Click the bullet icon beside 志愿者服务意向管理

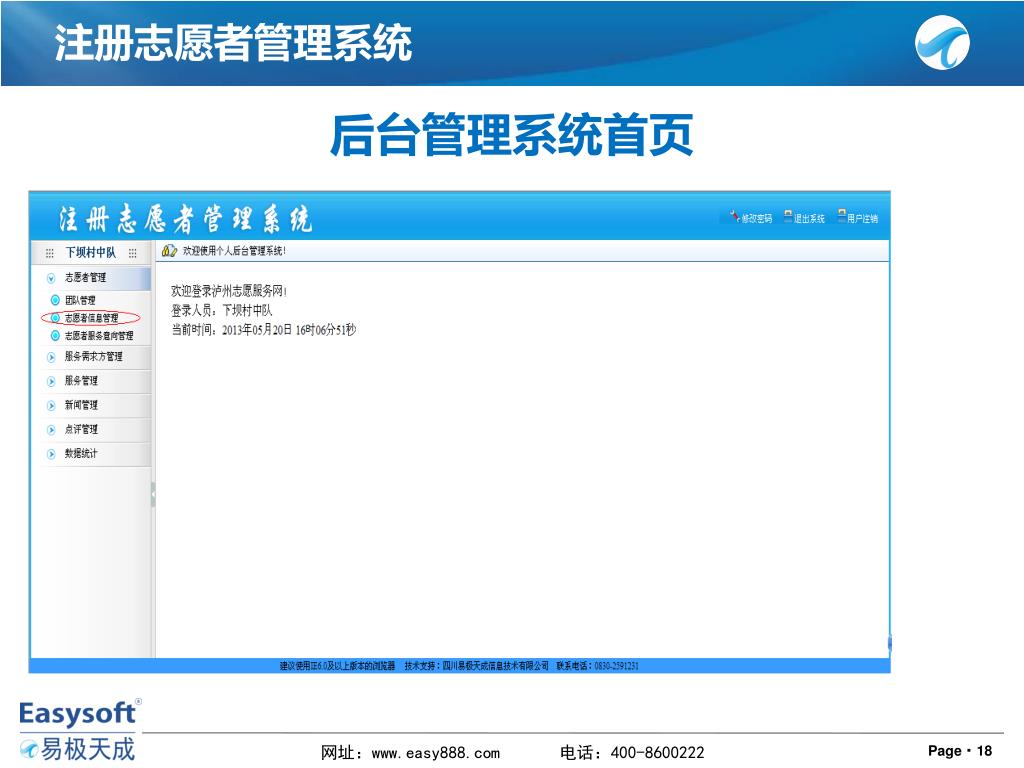pyautogui.click(x=56, y=336)
